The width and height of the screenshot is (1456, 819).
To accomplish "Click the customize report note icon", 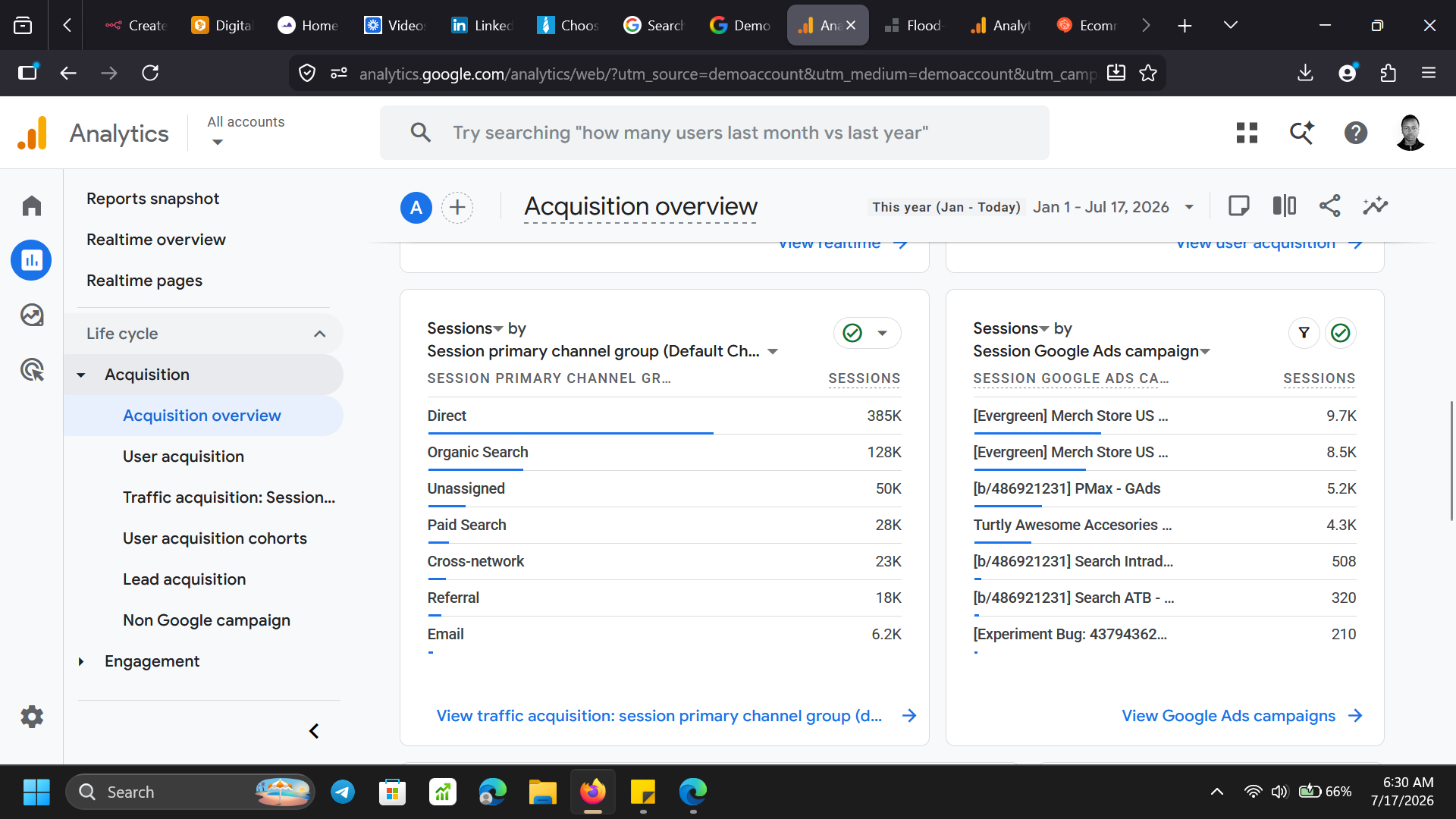I will click(x=1239, y=206).
